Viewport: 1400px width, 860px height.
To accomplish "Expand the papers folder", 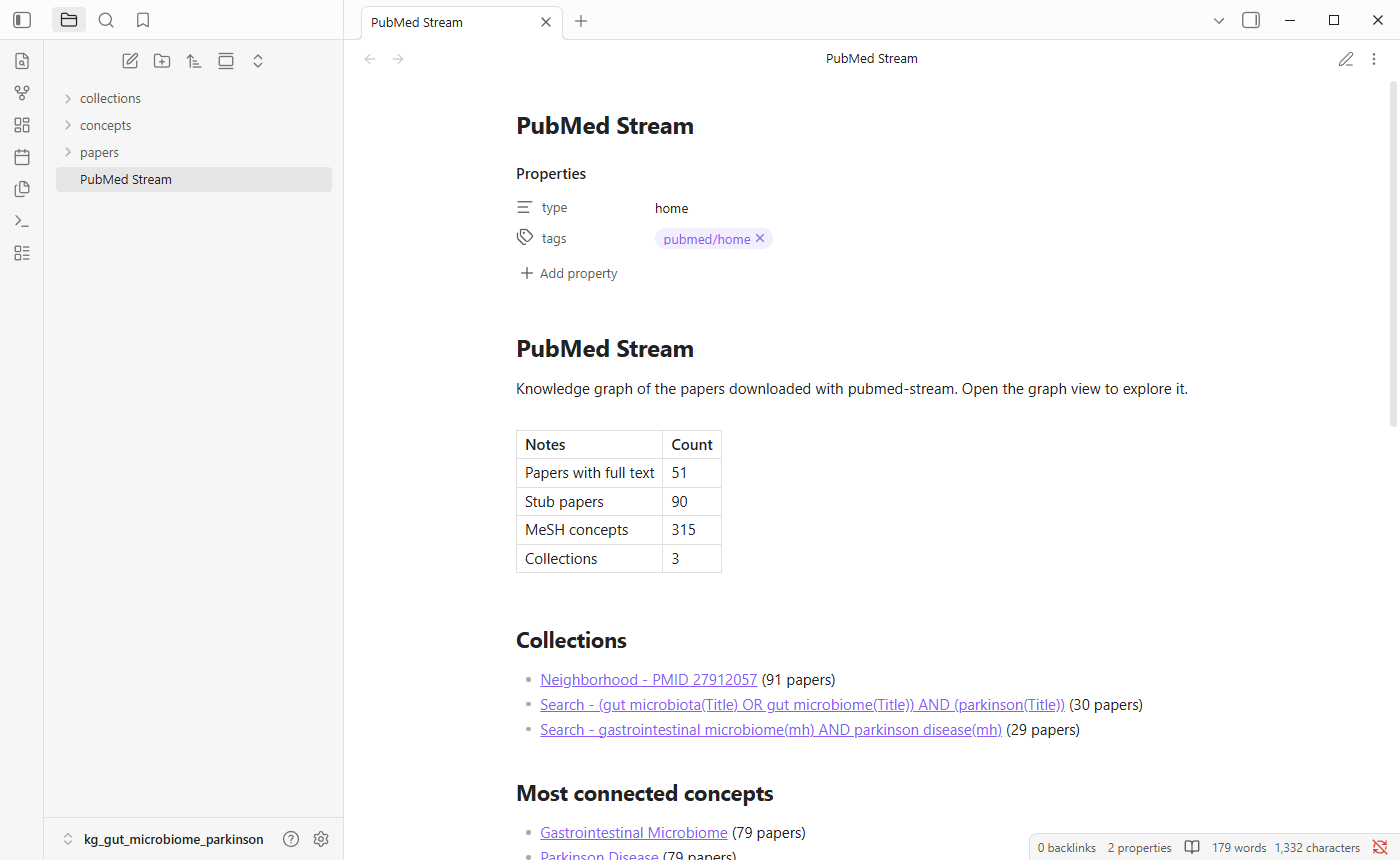I will click(x=194, y=152).
